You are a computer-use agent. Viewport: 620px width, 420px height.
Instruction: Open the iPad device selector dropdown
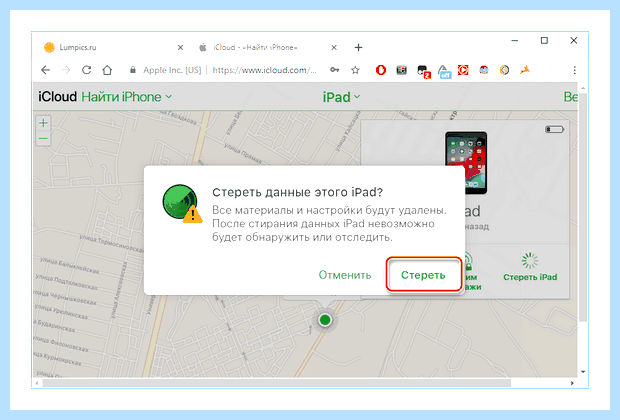coord(341,97)
